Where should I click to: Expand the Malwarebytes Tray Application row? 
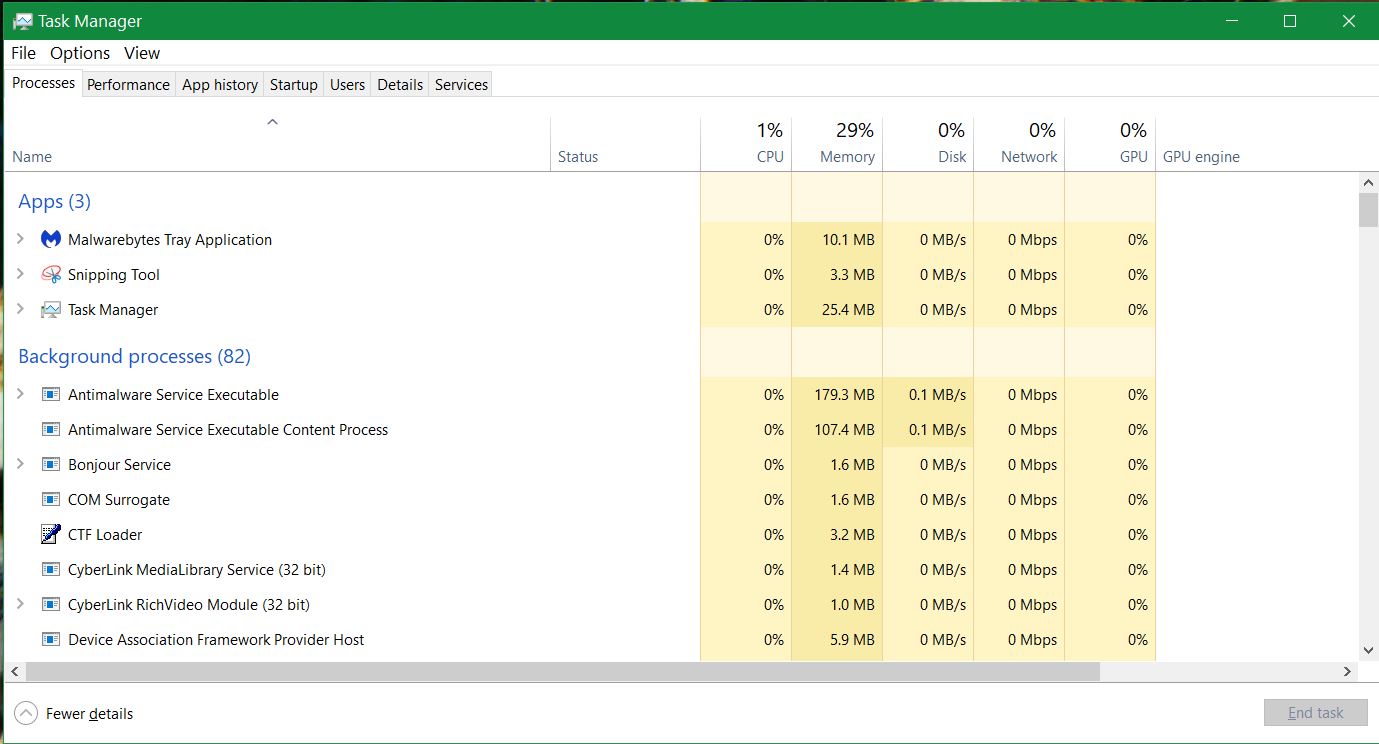[20, 240]
